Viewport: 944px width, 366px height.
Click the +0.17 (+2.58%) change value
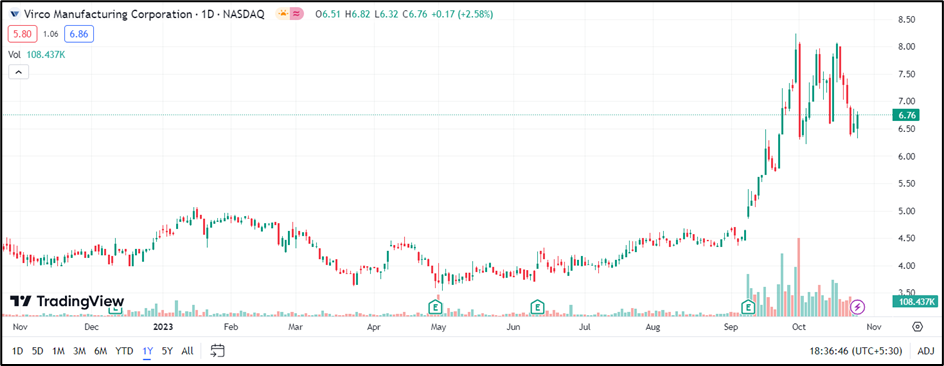(462, 14)
